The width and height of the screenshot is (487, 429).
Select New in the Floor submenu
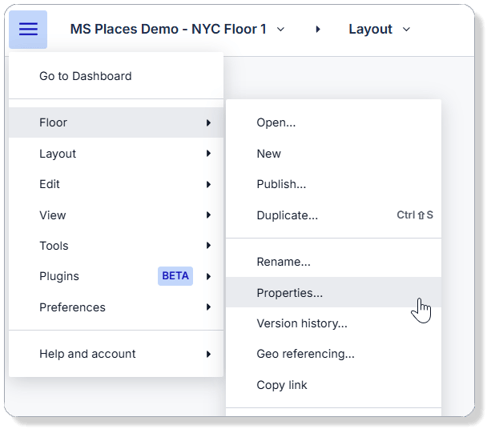click(333, 154)
